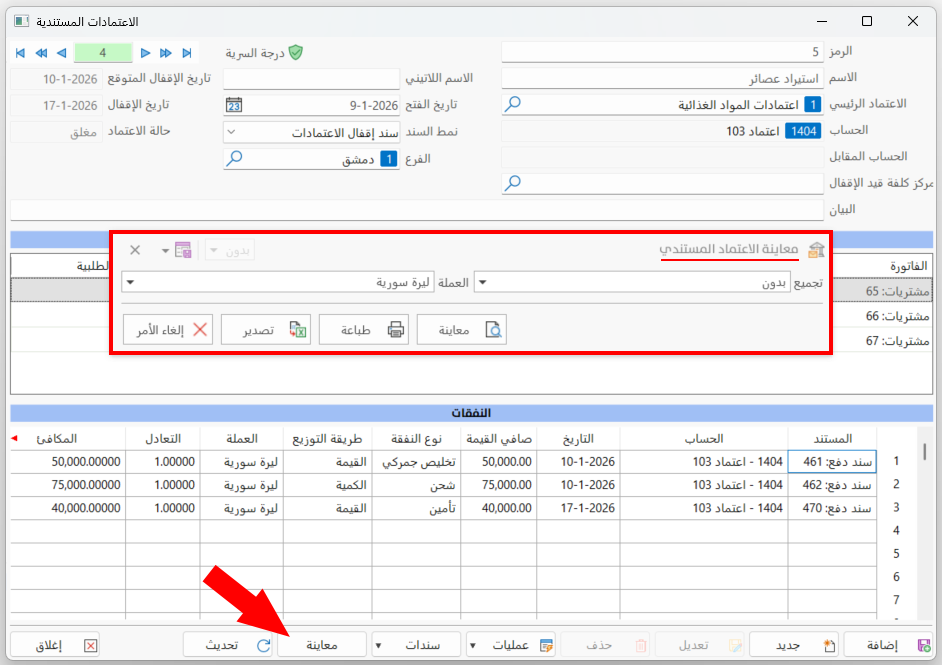Click the record number box showing 4
Screen dimensions: 942x665
(x=103, y=53)
